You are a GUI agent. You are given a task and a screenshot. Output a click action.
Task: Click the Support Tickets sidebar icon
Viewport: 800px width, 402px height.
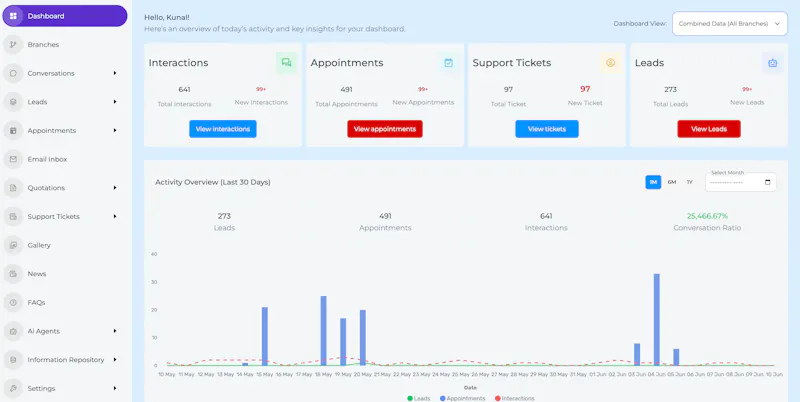coord(13,216)
